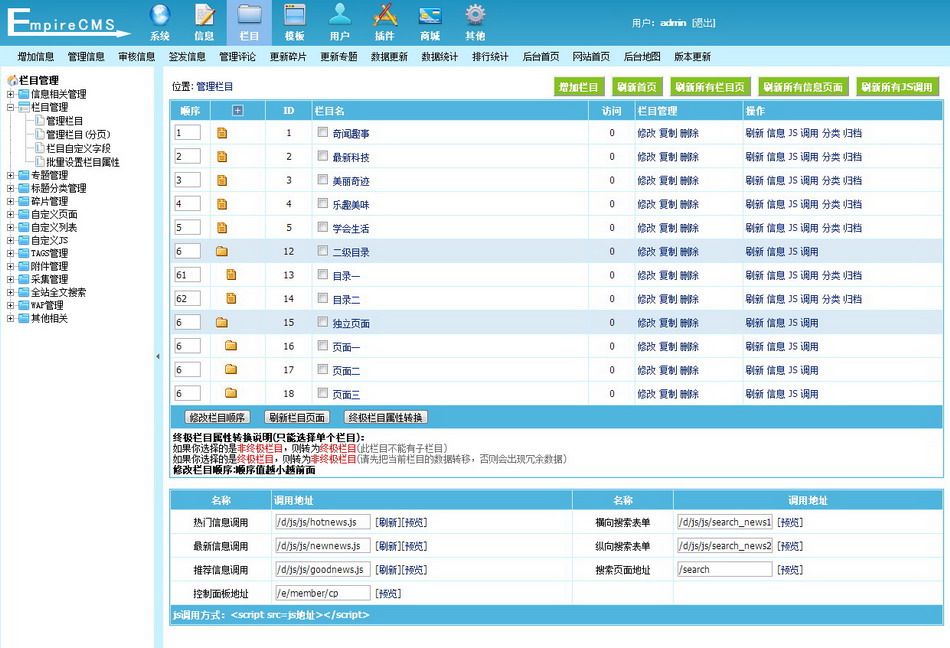Click the file icon in 乐趣美味 row
This screenshot has height=648, width=950.
(x=222, y=204)
